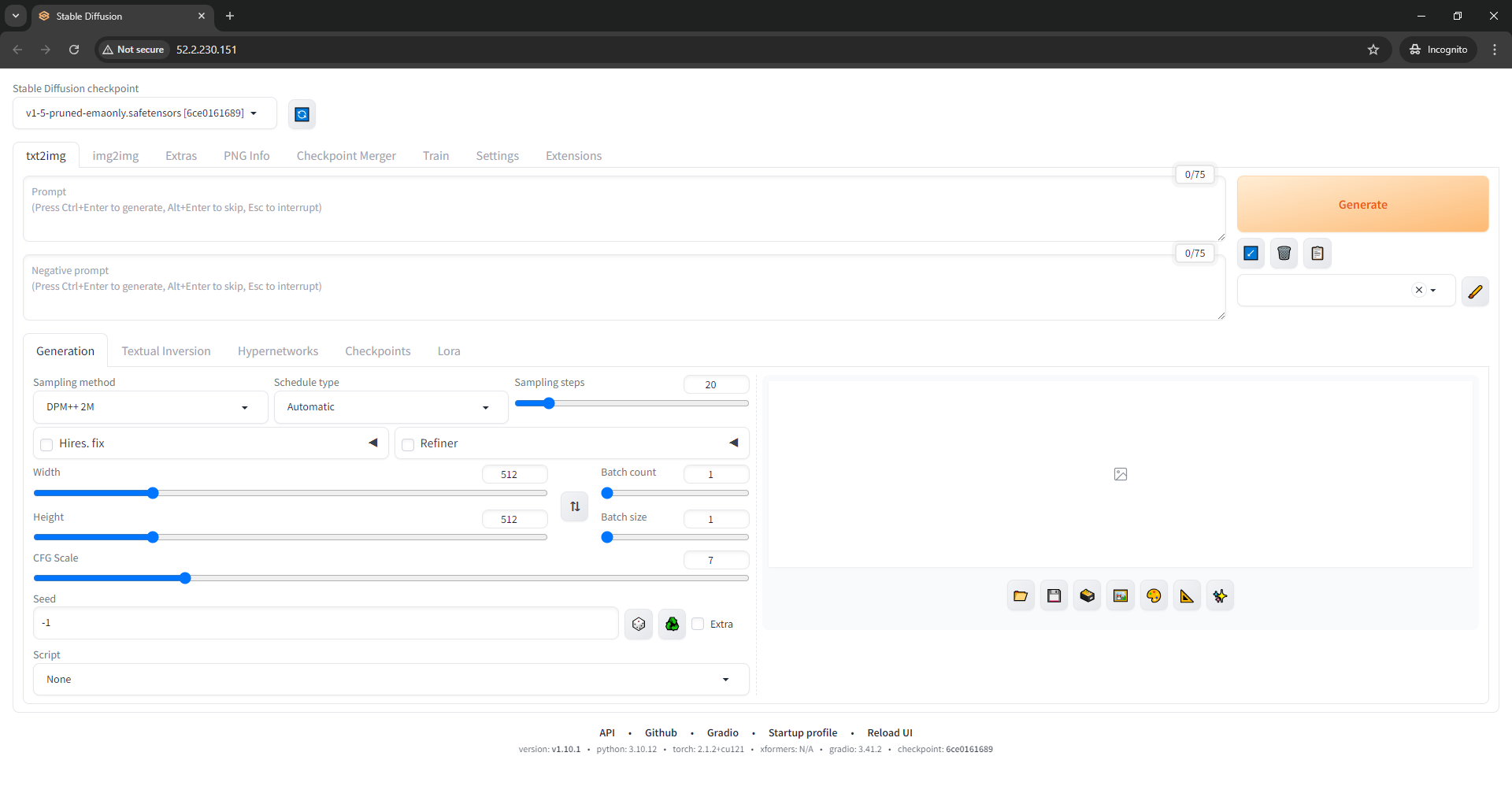Image resolution: width=1512 pixels, height=797 pixels.
Task: Switch to Checkpoints sub-tab
Action: coord(378,351)
